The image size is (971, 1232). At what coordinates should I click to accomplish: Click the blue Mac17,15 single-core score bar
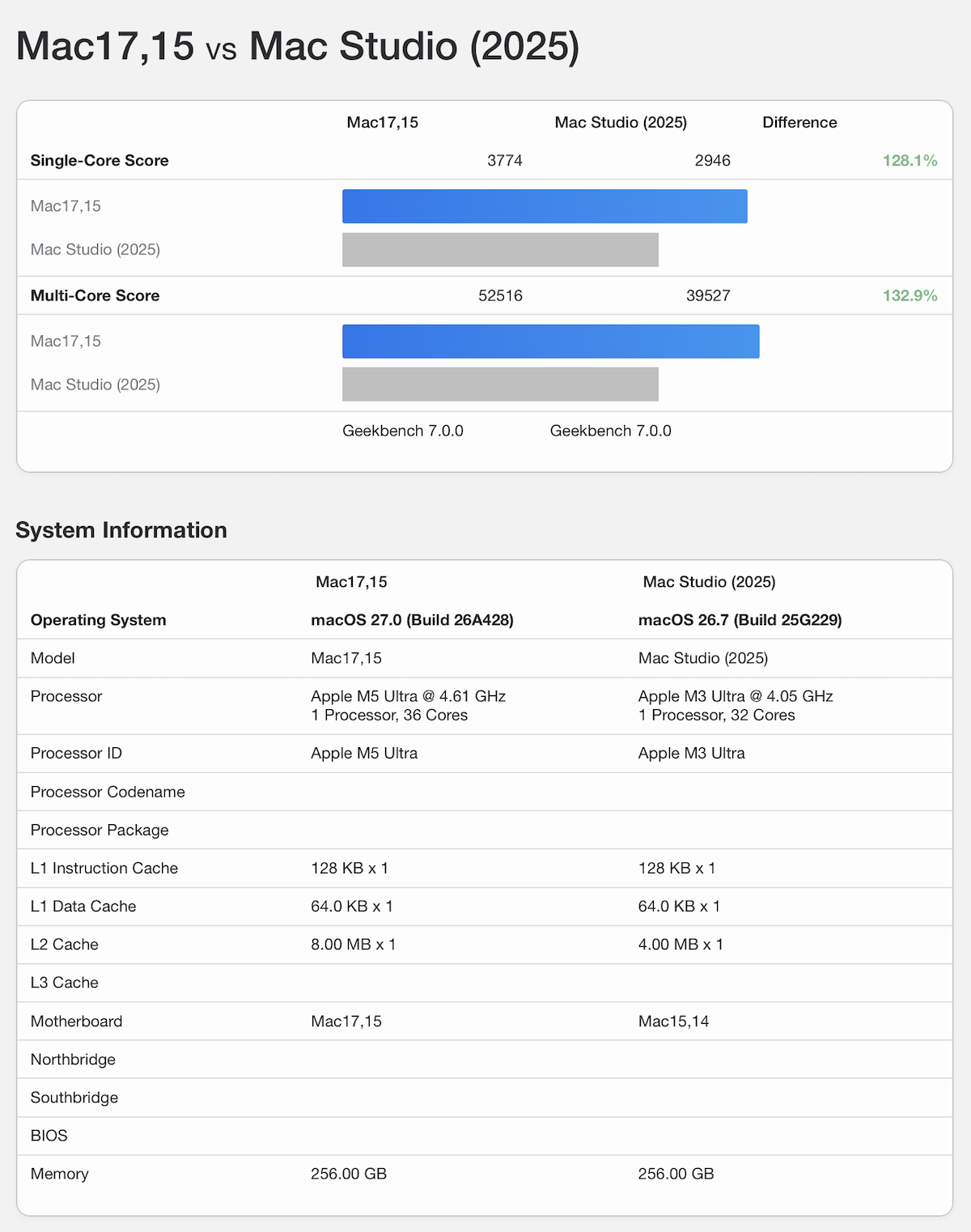point(545,206)
